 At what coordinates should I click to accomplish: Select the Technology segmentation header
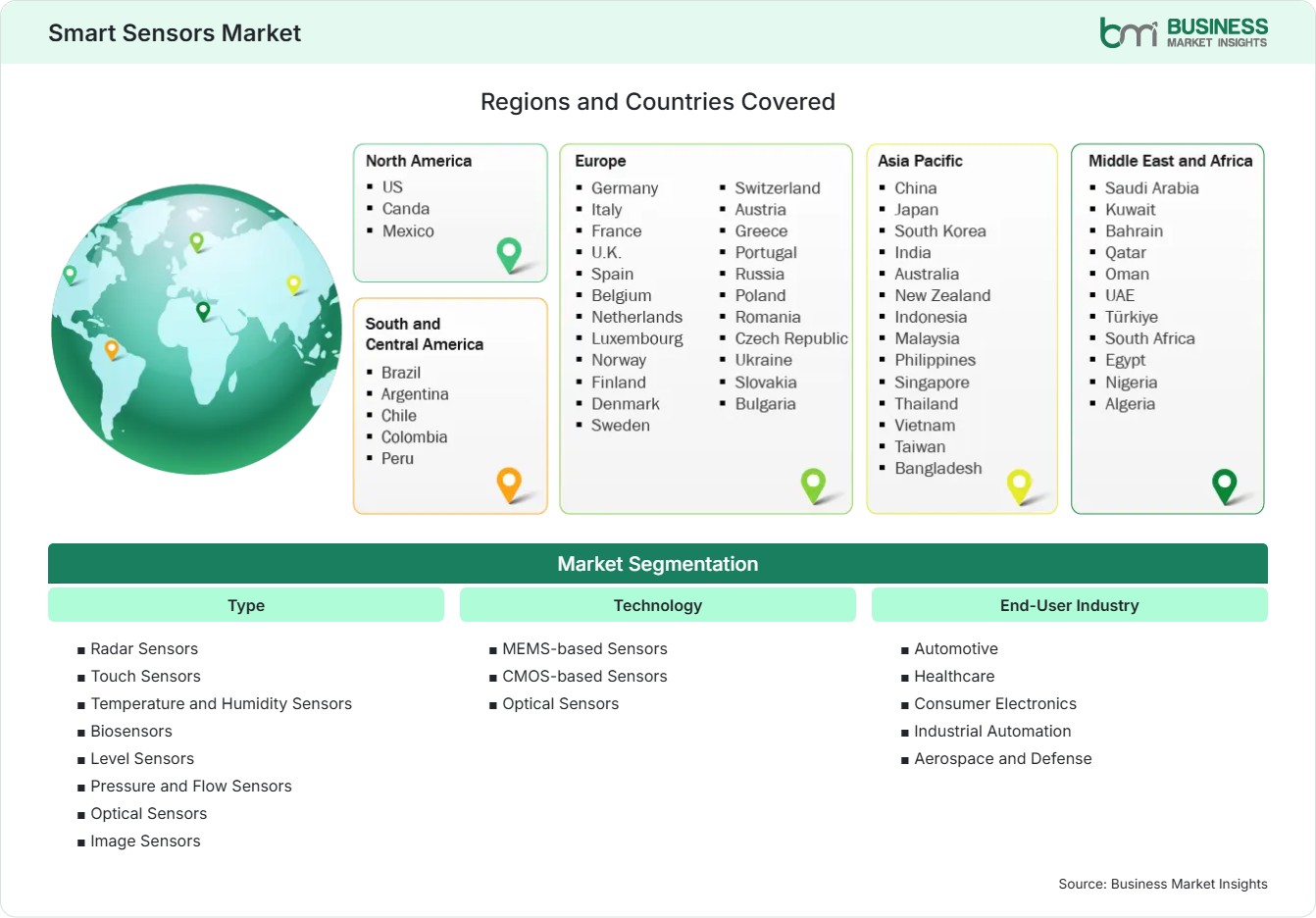point(658,605)
